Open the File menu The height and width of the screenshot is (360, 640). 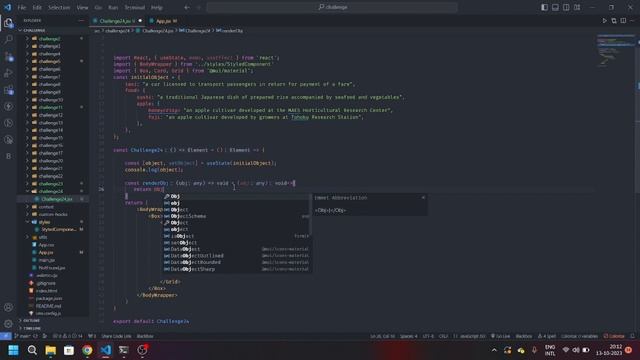click(x=22, y=7)
